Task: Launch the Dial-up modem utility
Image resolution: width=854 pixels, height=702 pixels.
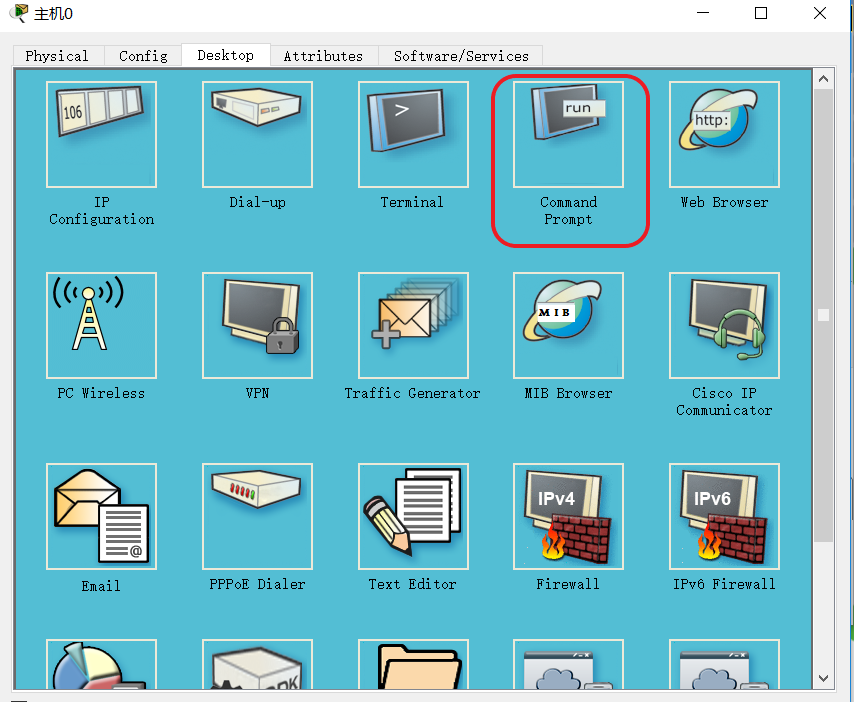Action: 257,135
